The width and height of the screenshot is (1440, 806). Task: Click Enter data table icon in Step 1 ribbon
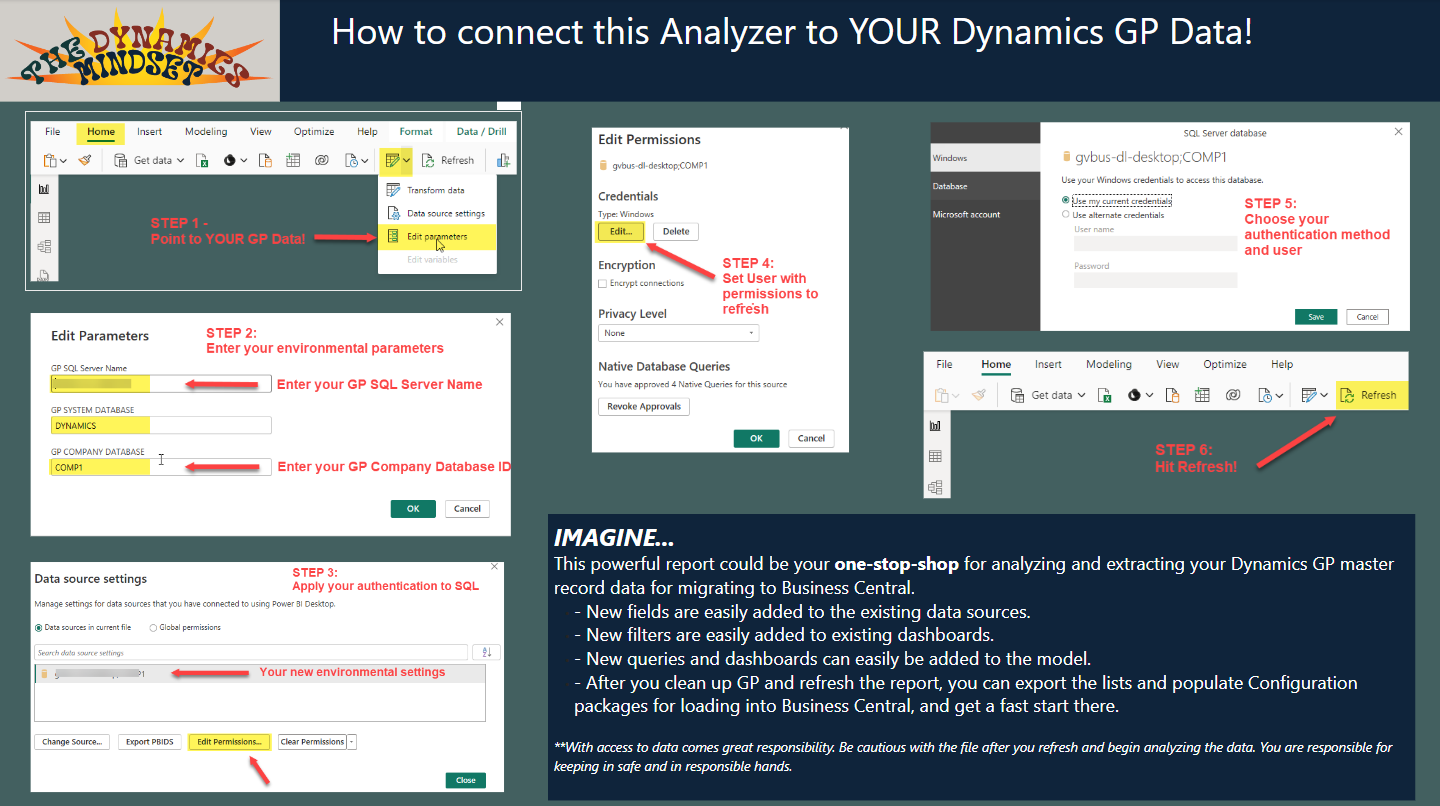coord(293,160)
